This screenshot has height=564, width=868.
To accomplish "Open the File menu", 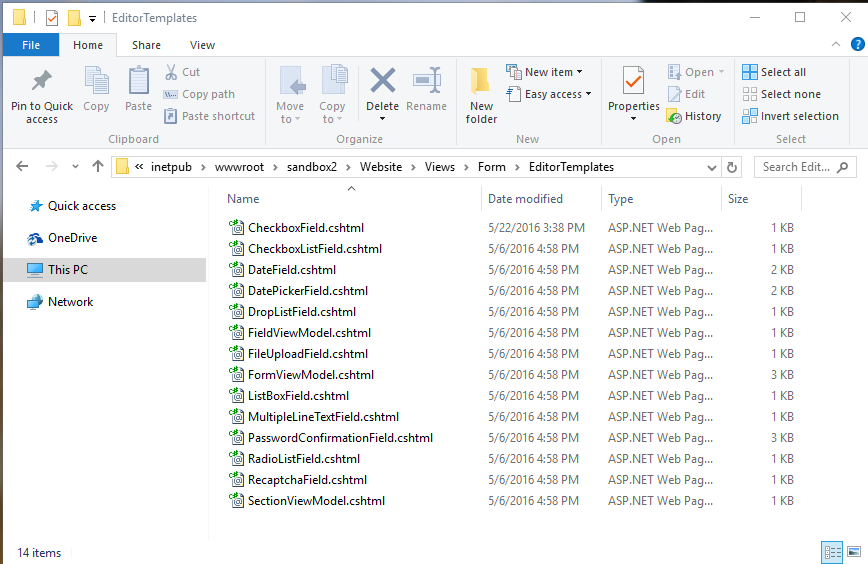I will (x=31, y=45).
